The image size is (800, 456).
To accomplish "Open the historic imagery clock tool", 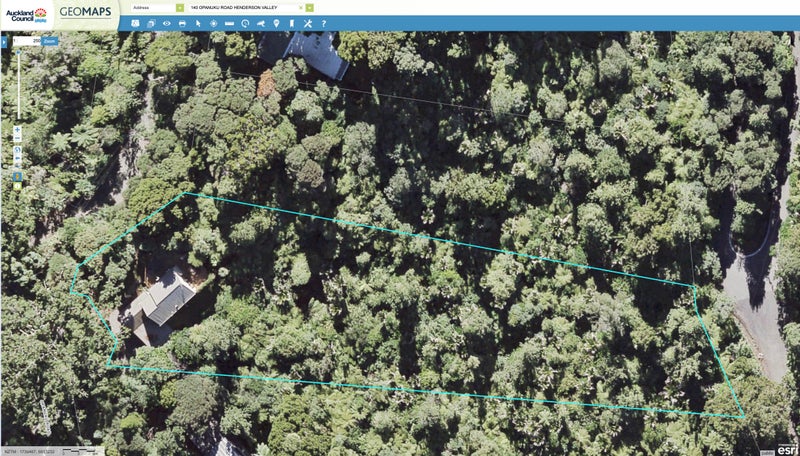I will (245, 23).
